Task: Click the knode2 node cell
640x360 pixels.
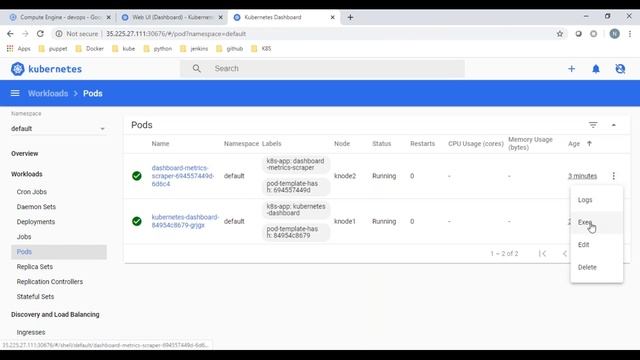Action: [345, 176]
